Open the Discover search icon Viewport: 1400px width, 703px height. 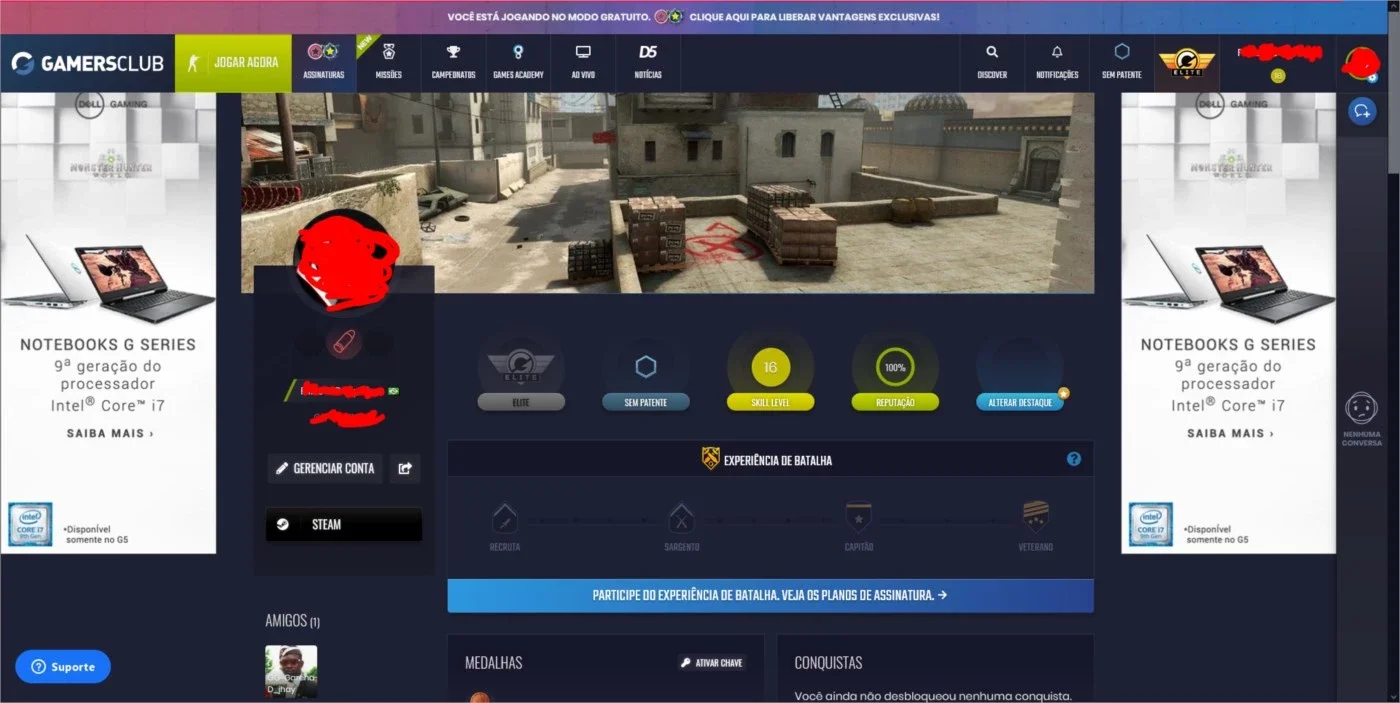tap(992, 51)
